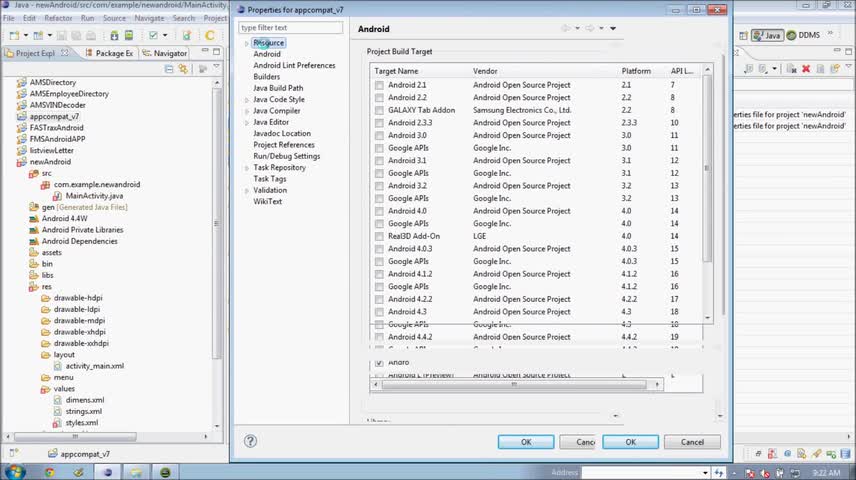The height and width of the screenshot is (480, 856).
Task: Check the Real3D Add-On target
Action: pyautogui.click(x=379, y=236)
